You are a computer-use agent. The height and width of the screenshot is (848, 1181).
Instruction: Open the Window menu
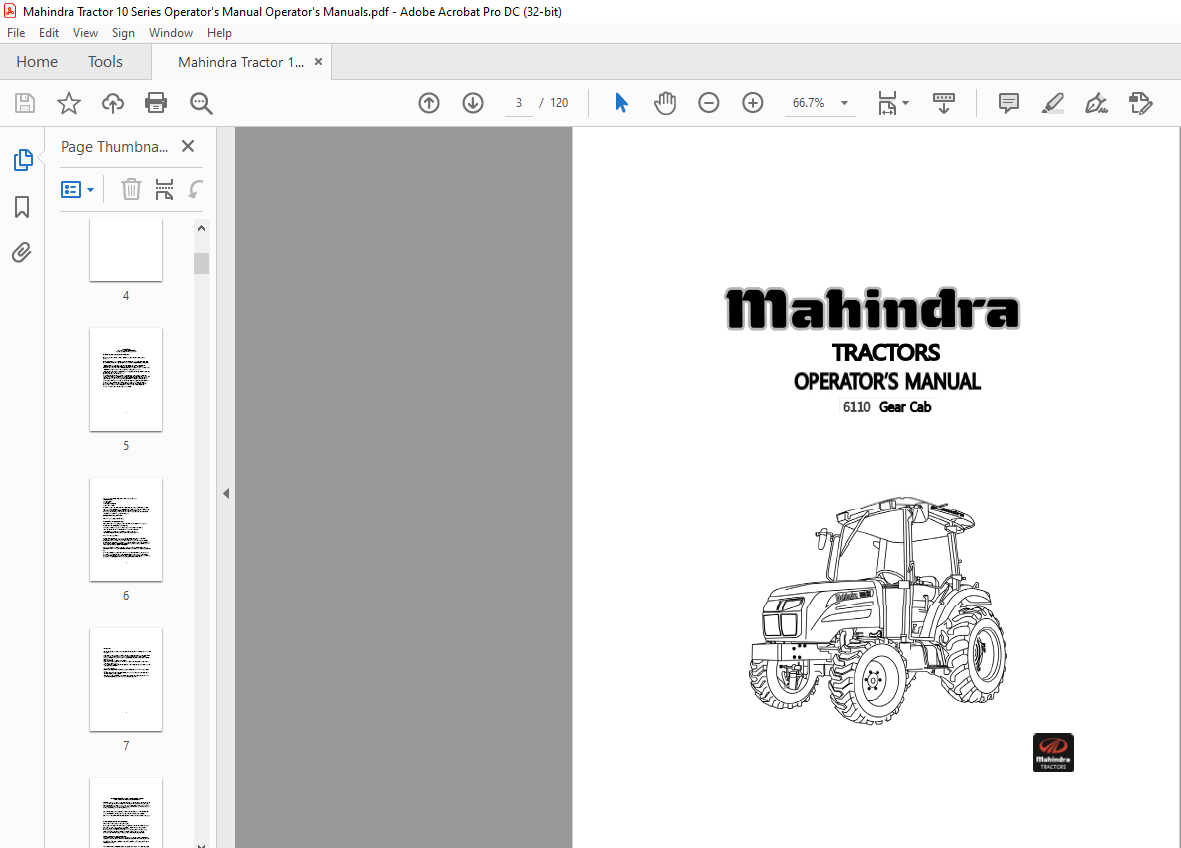coord(171,33)
